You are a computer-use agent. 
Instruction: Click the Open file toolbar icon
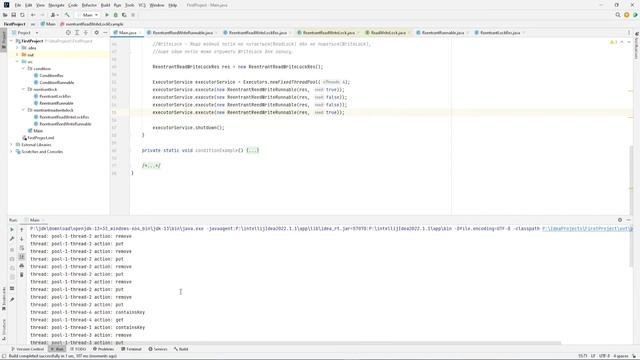[x=5, y=15]
